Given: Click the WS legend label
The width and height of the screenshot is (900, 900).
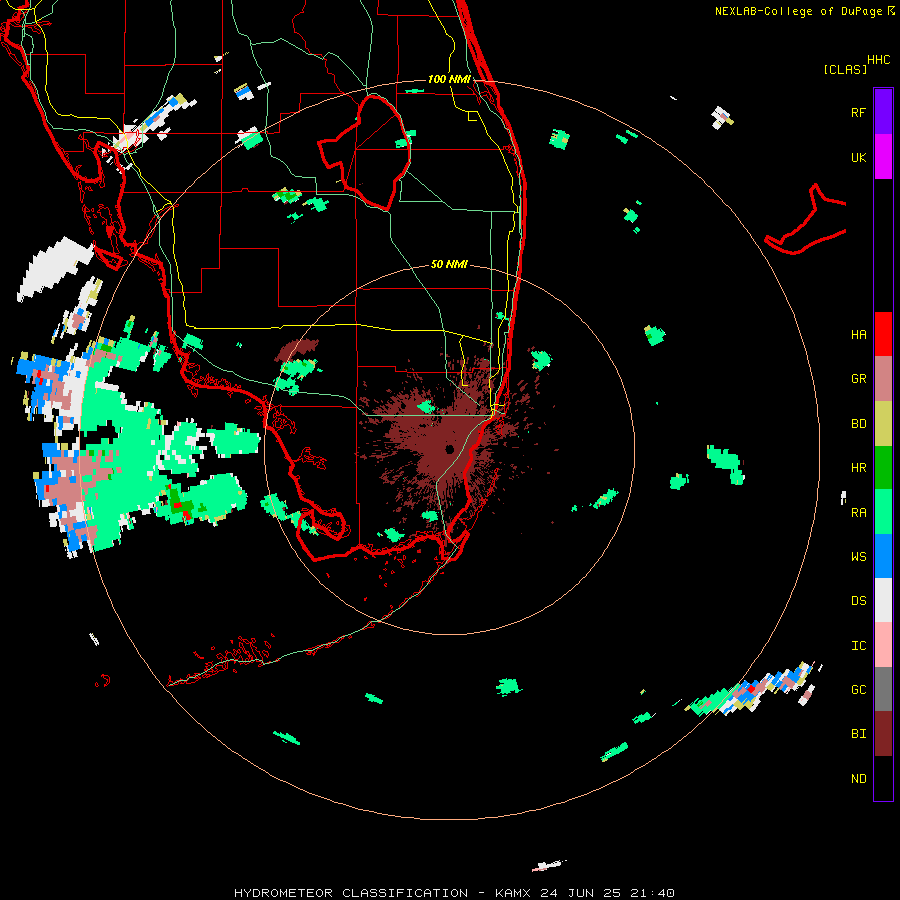Looking at the screenshot, I should point(858,556).
